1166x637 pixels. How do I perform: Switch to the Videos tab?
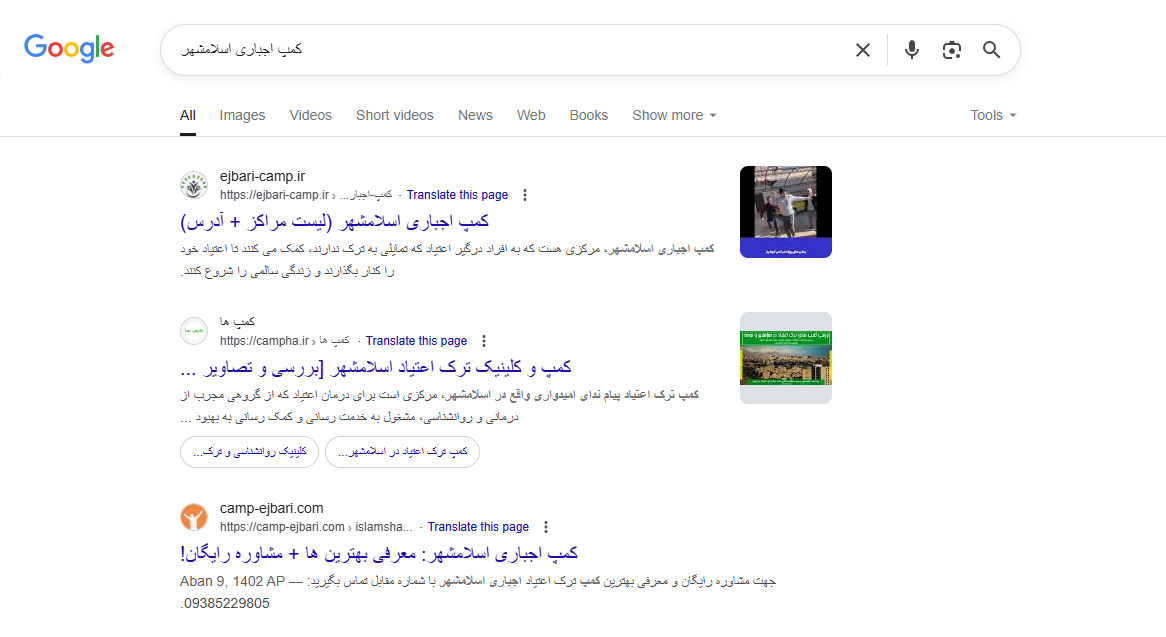[310, 115]
